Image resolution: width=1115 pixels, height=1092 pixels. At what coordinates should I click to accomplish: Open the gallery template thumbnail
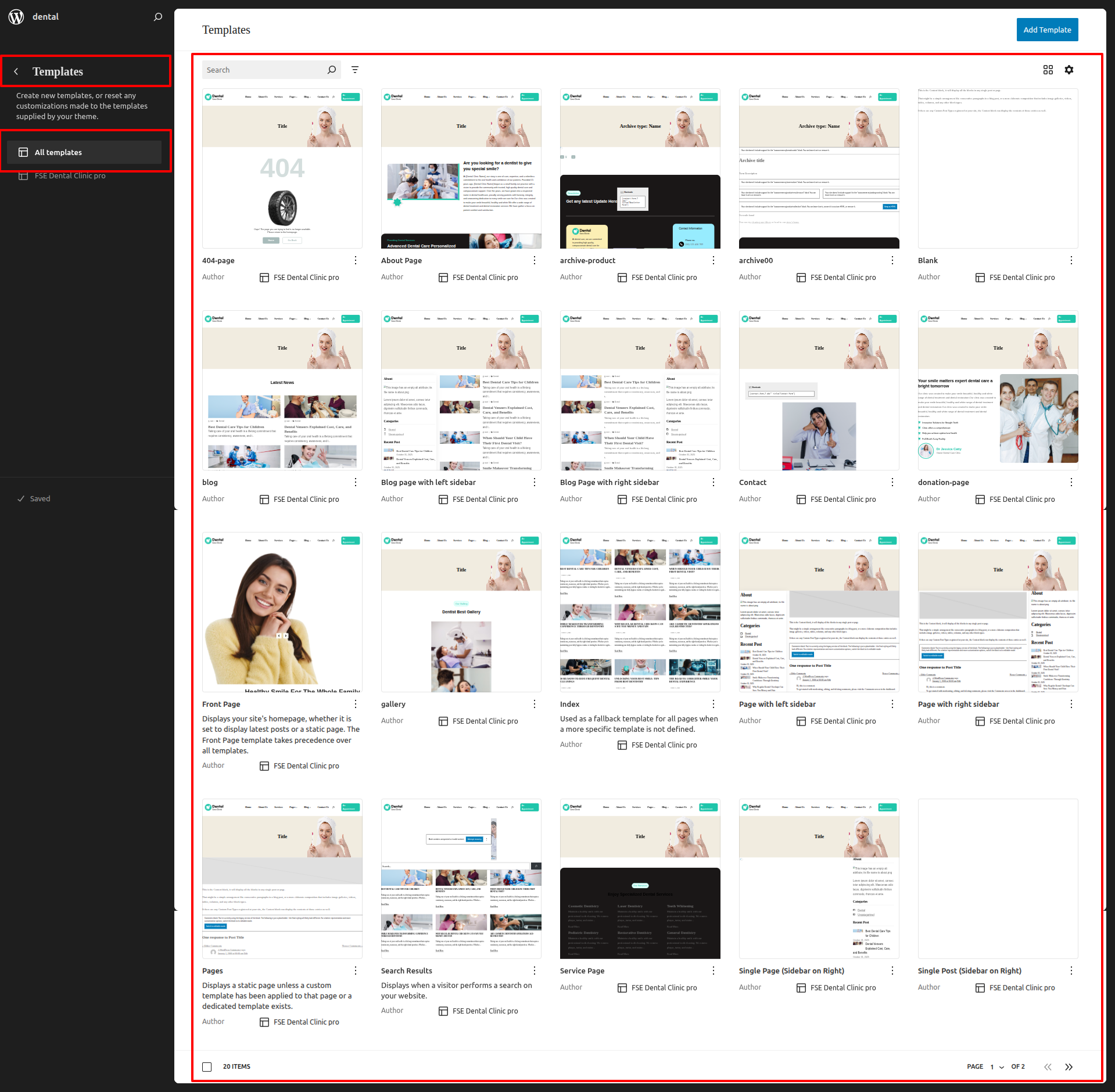point(461,612)
